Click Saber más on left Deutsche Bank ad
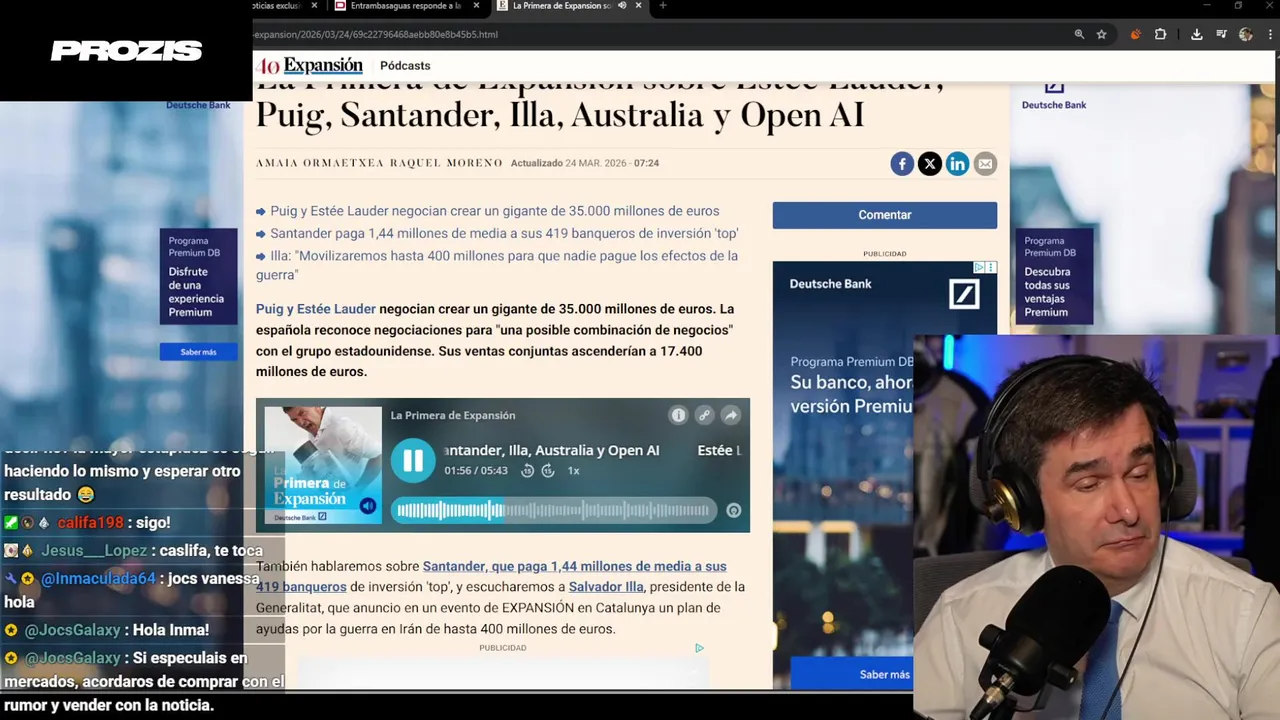The height and width of the screenshot is (720, 1280). 198,352
